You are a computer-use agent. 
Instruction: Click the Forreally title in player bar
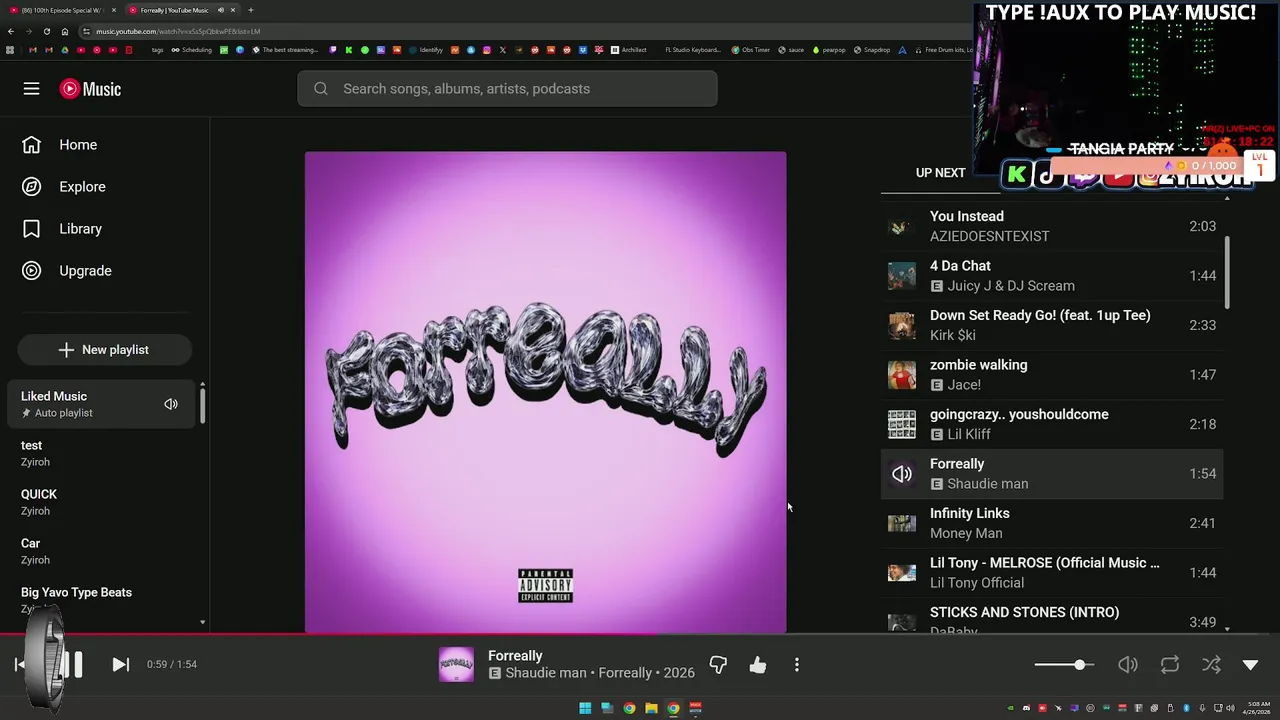(x=515, y=656)
